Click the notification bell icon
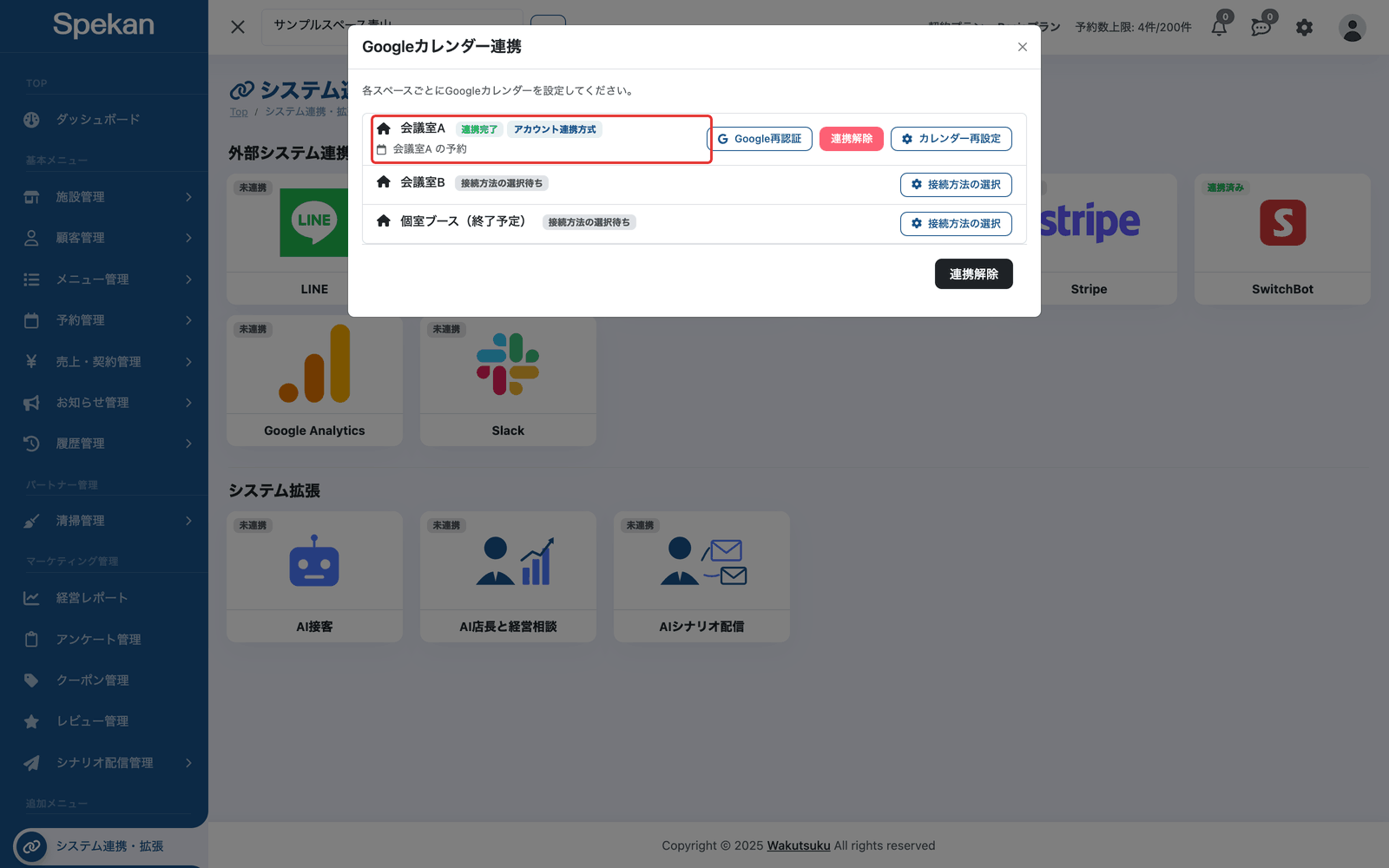Viewport: 1389px width, 868px height. (x=1220, y=27)
